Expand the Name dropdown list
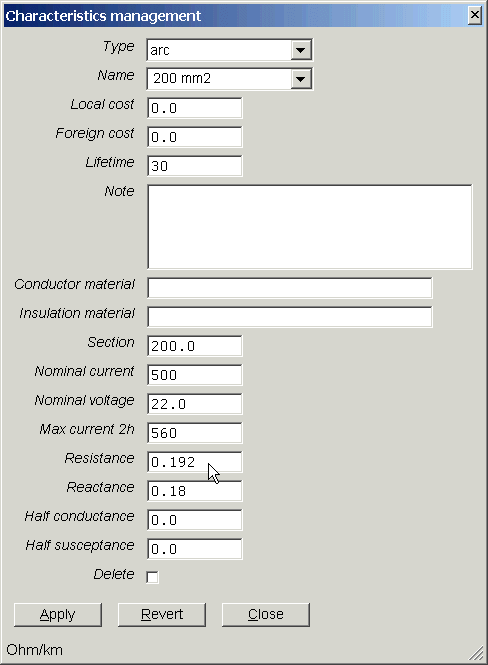The image size is (488, 665). tap(301, 79)
